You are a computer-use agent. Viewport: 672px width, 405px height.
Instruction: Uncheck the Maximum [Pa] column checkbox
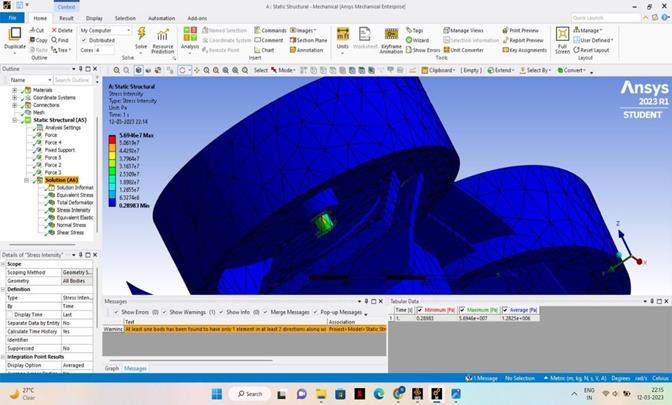click(462, 309)
